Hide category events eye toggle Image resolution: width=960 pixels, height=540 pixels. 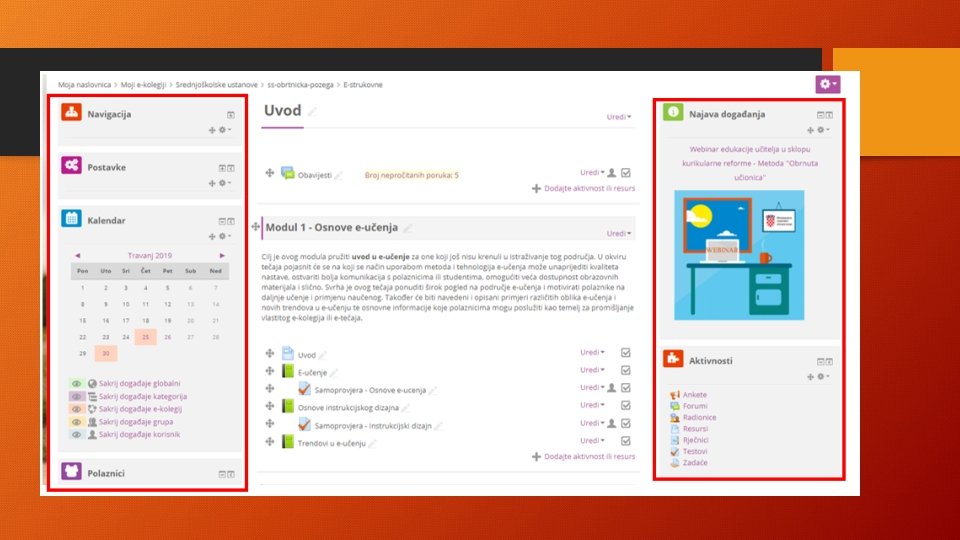pyautogui.click(x=77, y=396)
